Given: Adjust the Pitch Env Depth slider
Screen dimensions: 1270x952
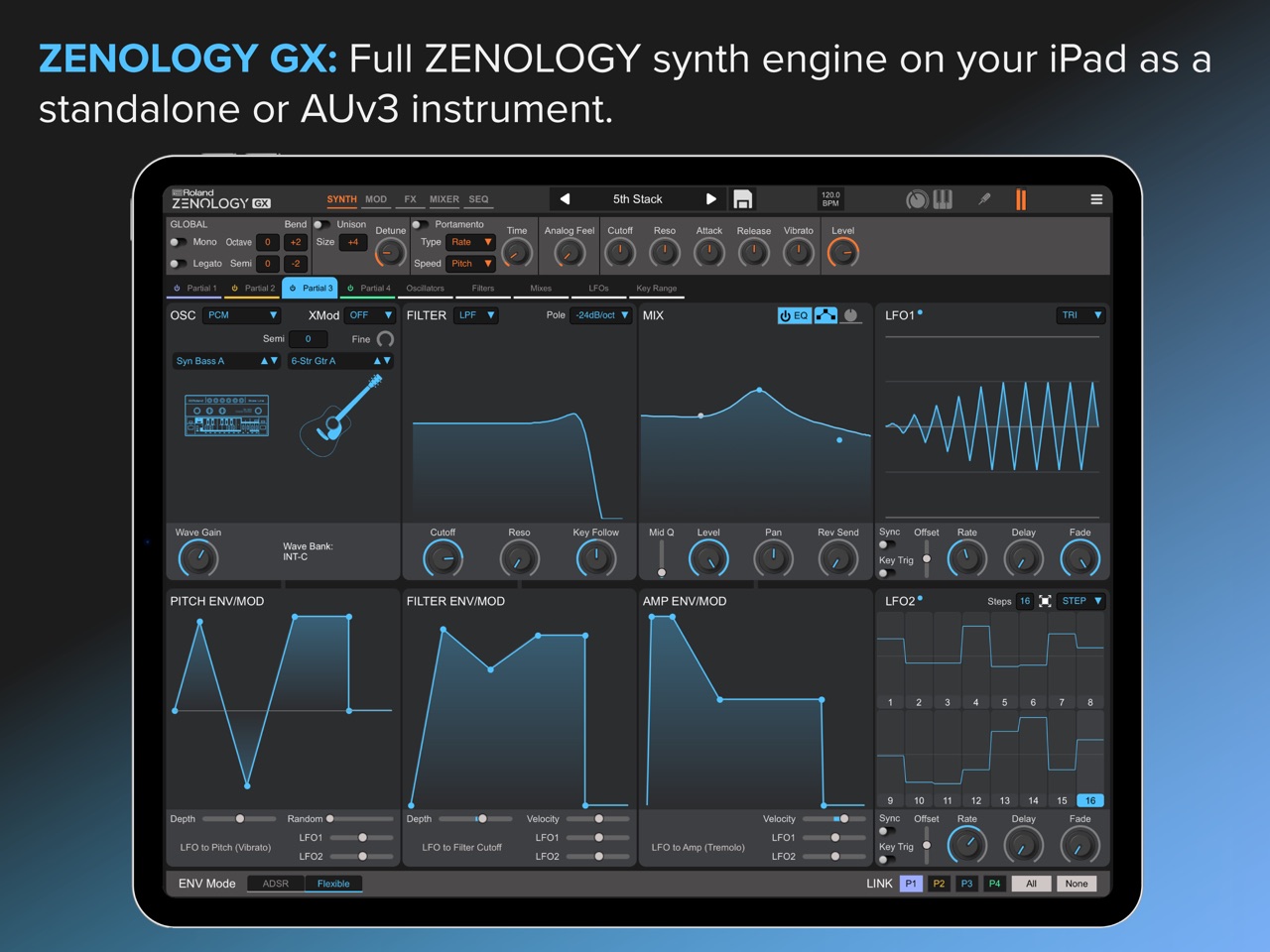Looking at the screenshot, I should coord(239,819).
